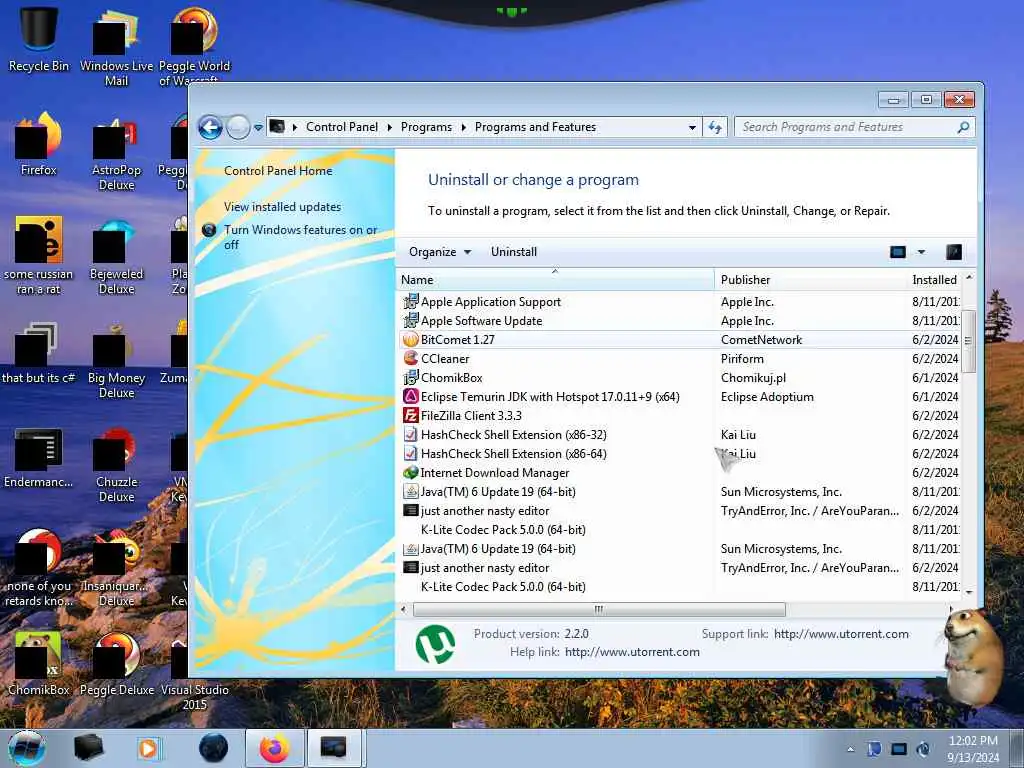Select Eclipse Temurin JDK entry
Screen dimensions: 1024x768
[679, 396]
